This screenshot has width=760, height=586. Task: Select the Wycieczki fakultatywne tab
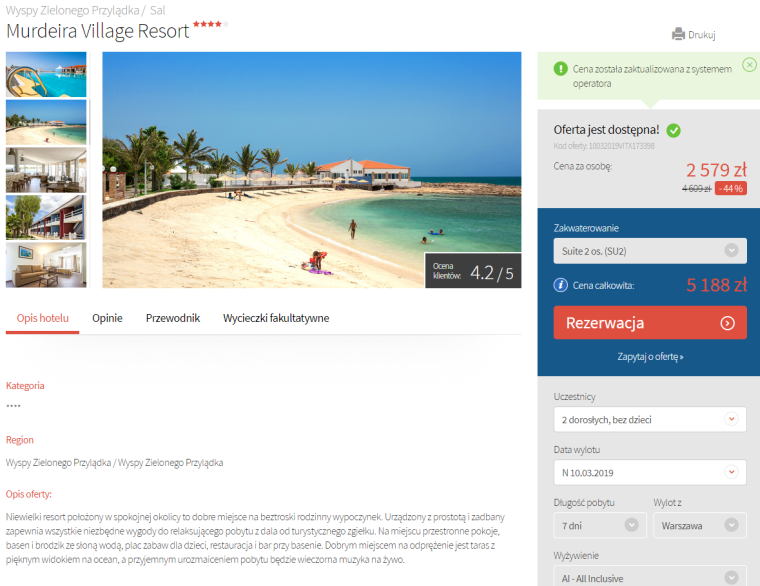coord(276,318)
